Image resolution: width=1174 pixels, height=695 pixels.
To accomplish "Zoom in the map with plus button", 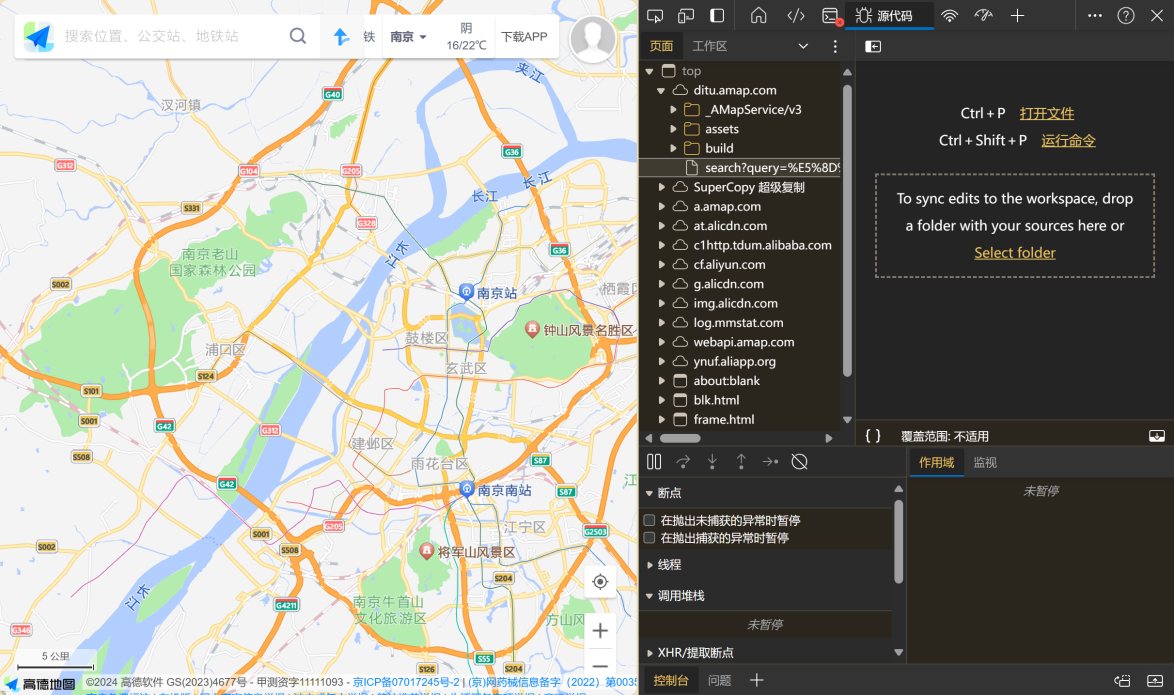I will [x=600, y=631].
